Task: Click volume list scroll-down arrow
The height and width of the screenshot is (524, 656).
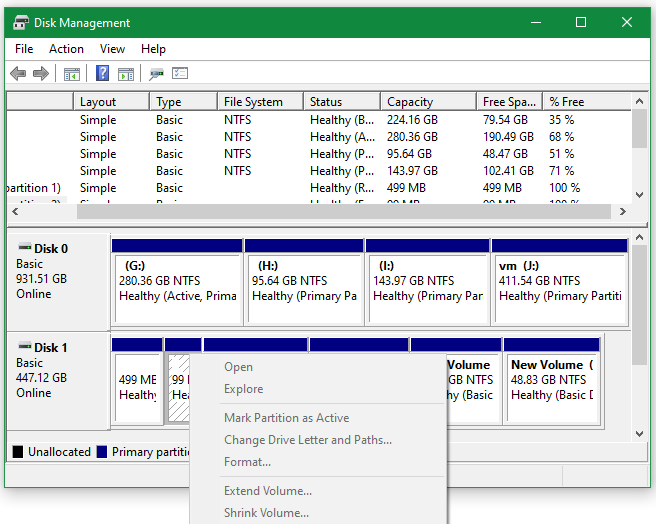Action: tap(639, 195)
